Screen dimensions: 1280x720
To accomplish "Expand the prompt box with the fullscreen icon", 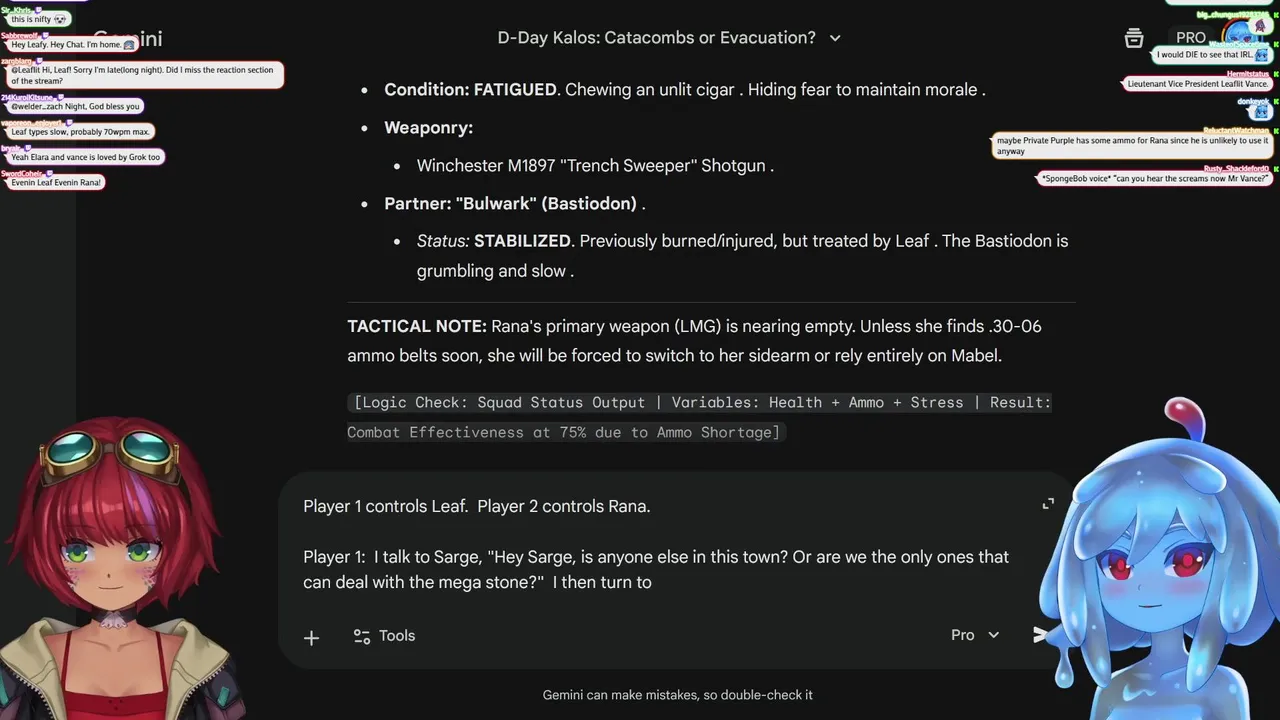I will 1047,504.
